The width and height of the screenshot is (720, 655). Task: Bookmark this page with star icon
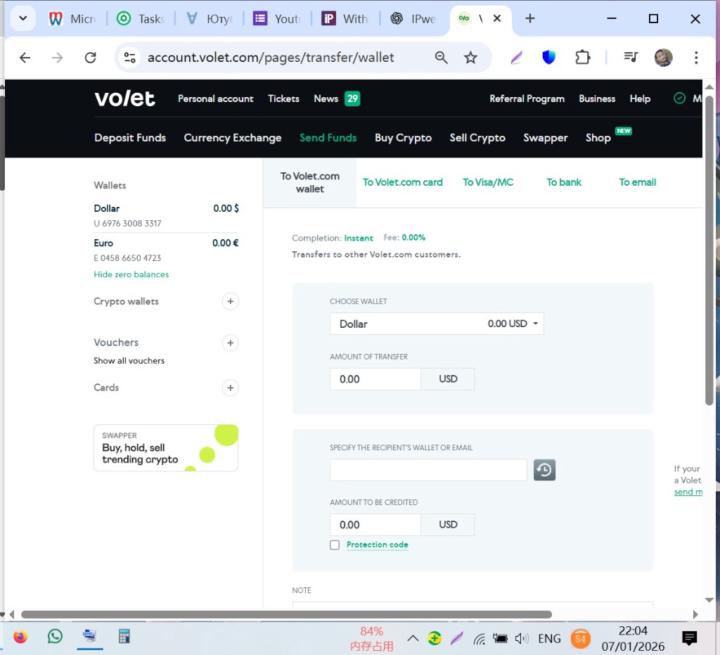coord(470,57)
